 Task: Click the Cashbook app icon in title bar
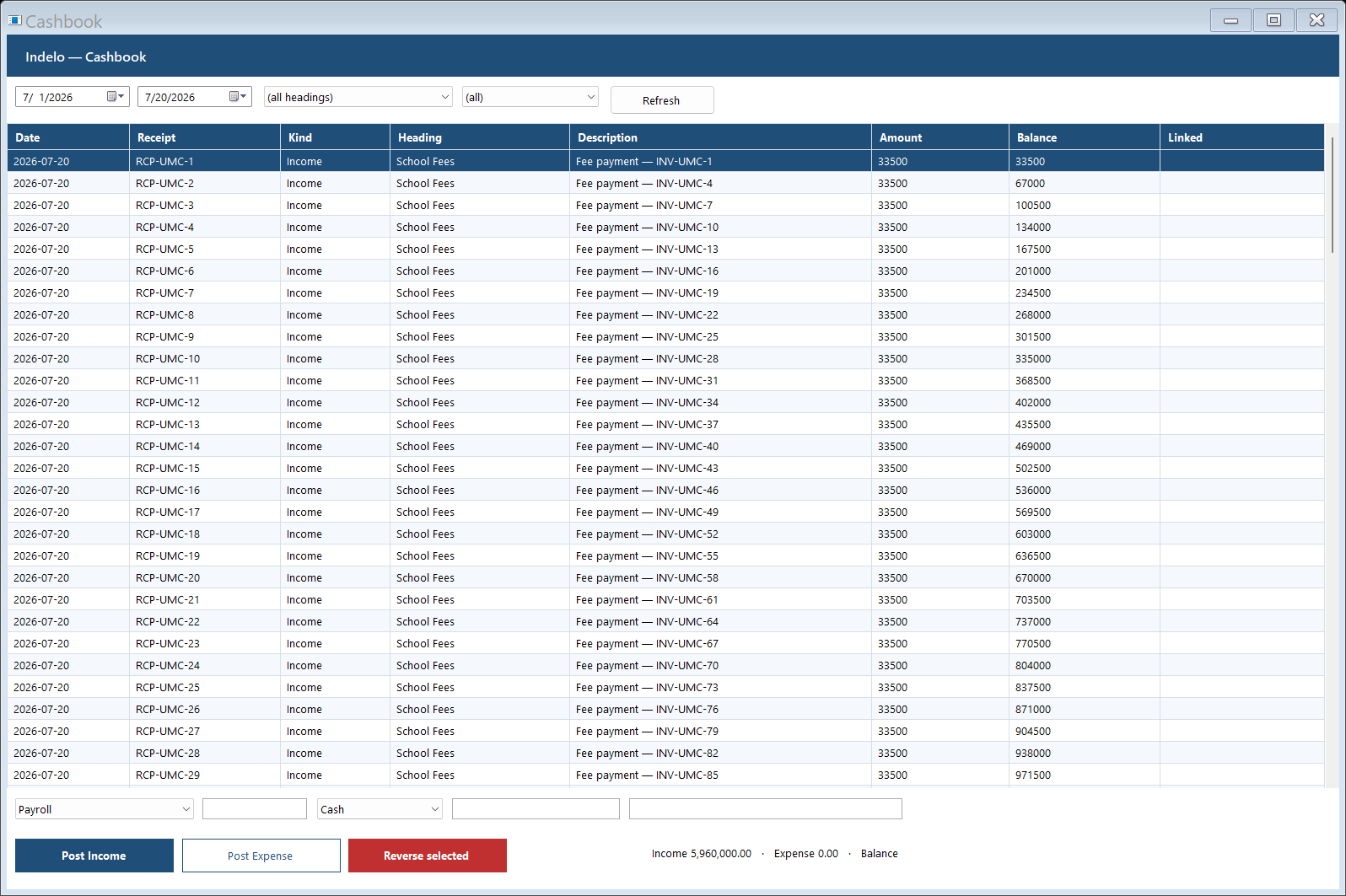point(15,20)
